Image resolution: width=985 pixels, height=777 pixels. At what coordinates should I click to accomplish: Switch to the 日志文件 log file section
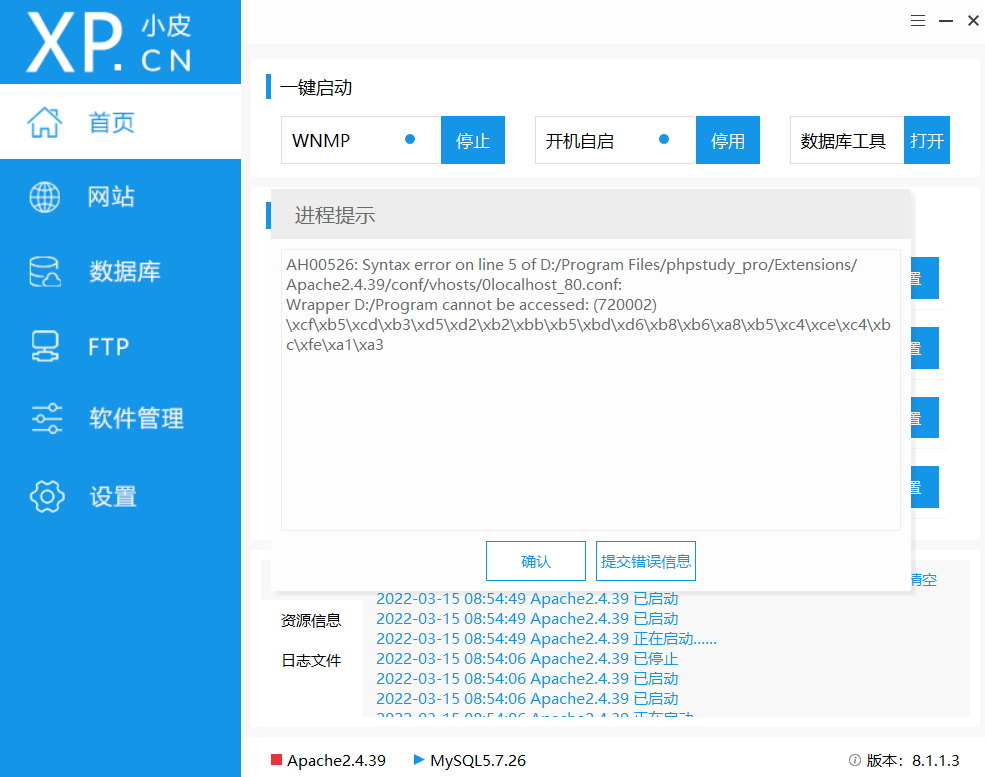311,659
